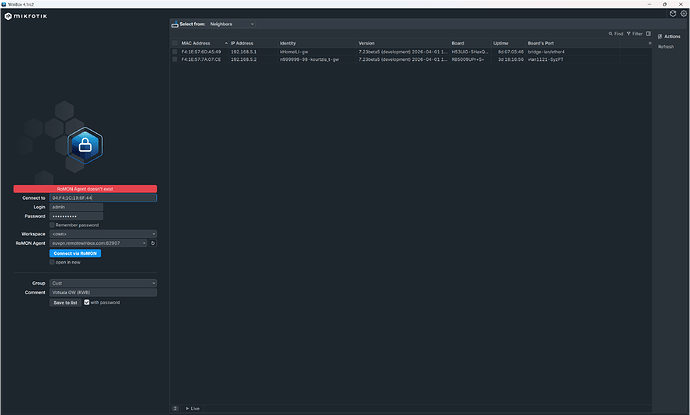This screenshot has width=690, height=415.
Task: Refresh the RoMON Agent list icon
Action: point(153,243)
